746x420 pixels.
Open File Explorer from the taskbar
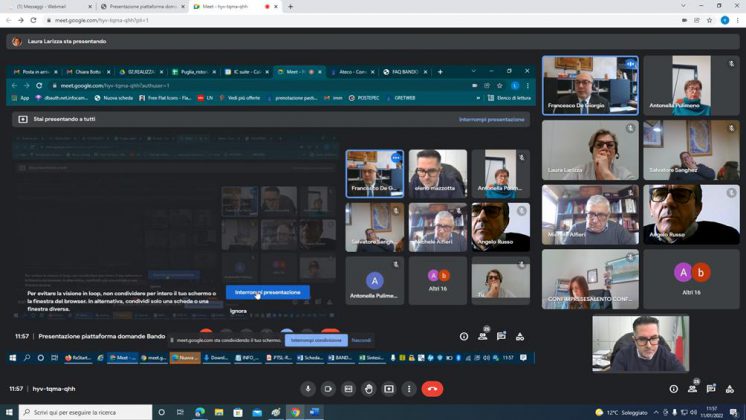pos(219,412)
